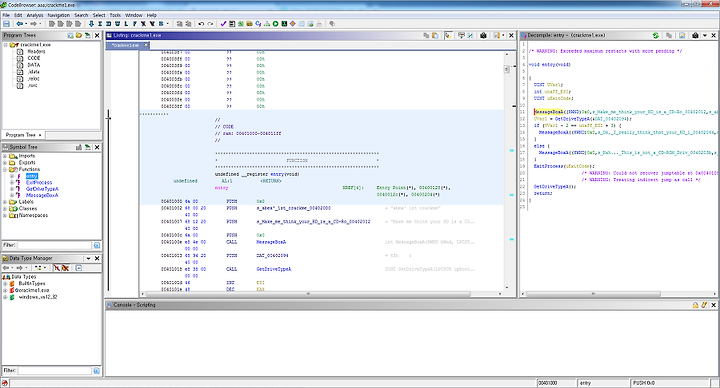Open the Search menu
The width and height of the screenshot is (720, 388).
(81, 15)
